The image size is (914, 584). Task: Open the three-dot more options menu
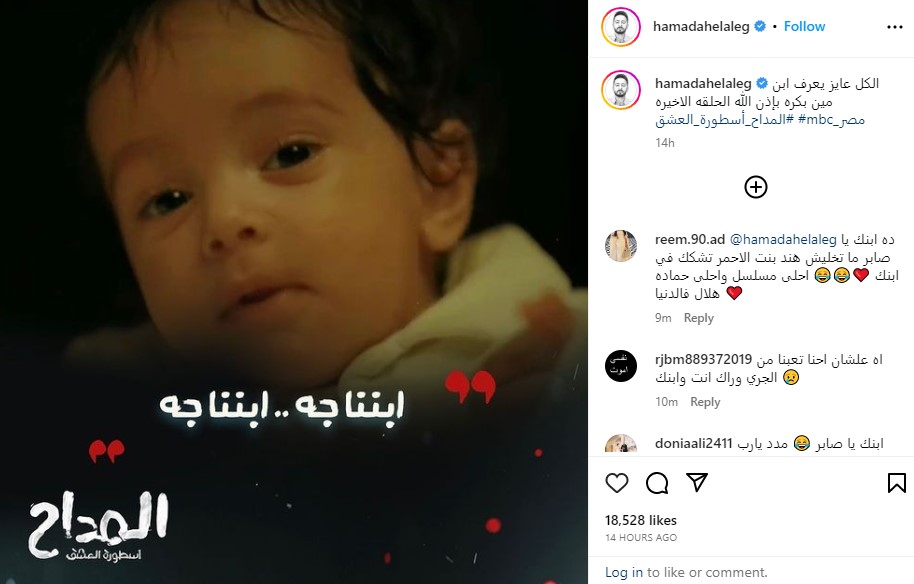pos(894,27)
